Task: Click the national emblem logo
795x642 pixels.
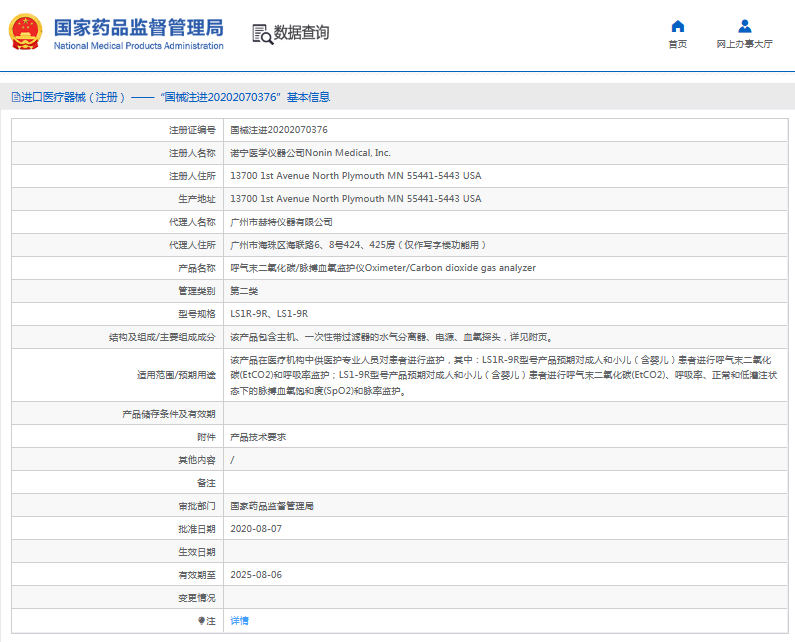Action: [x=26, y=32]
